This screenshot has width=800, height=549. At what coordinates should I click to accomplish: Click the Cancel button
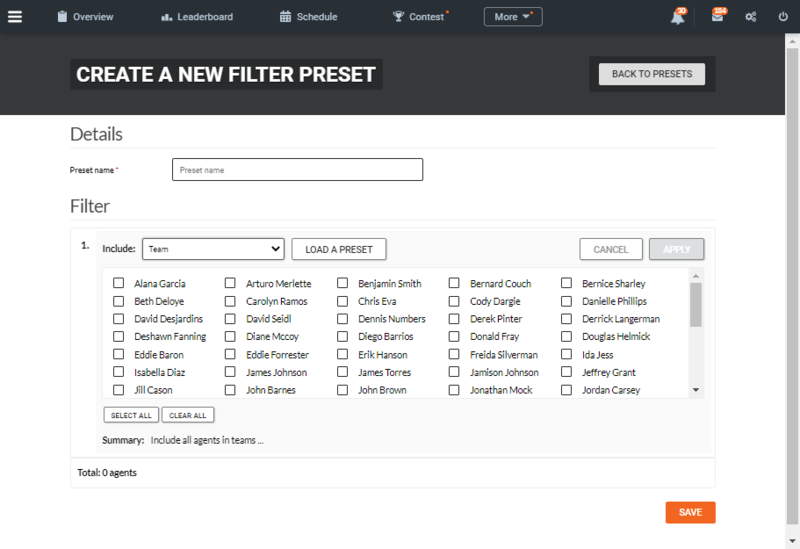611,249
